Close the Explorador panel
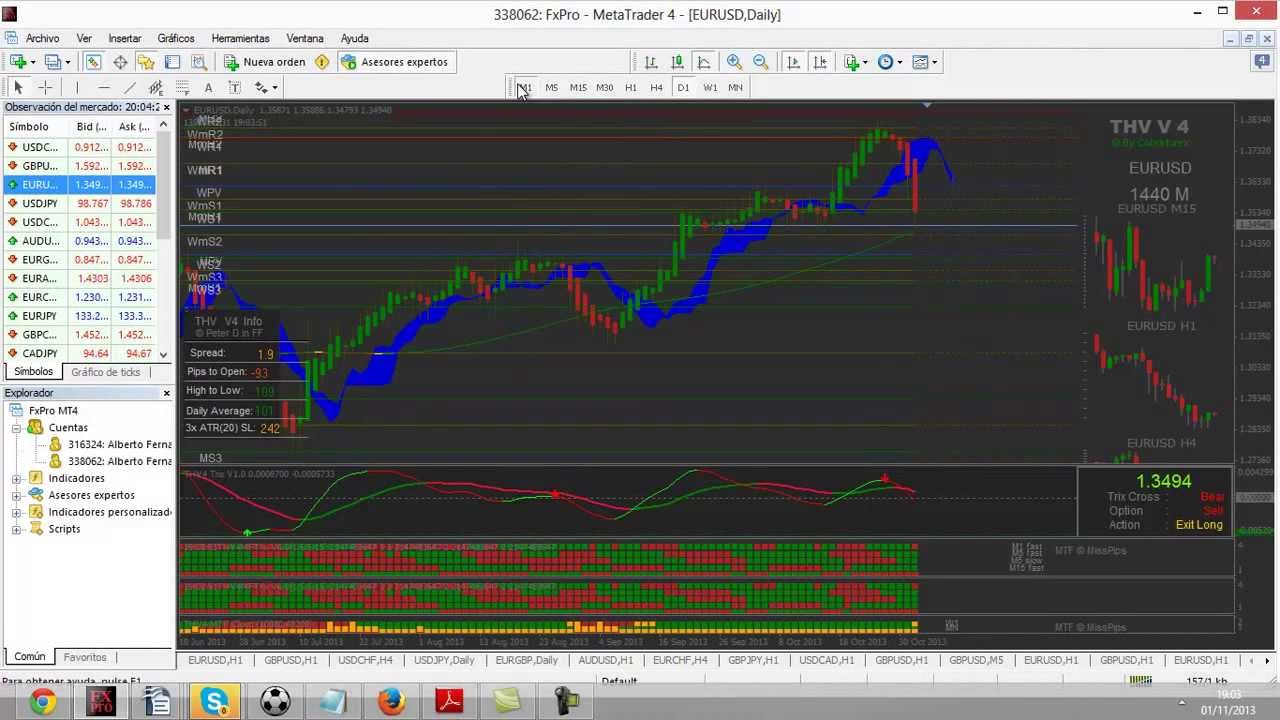 166,393
